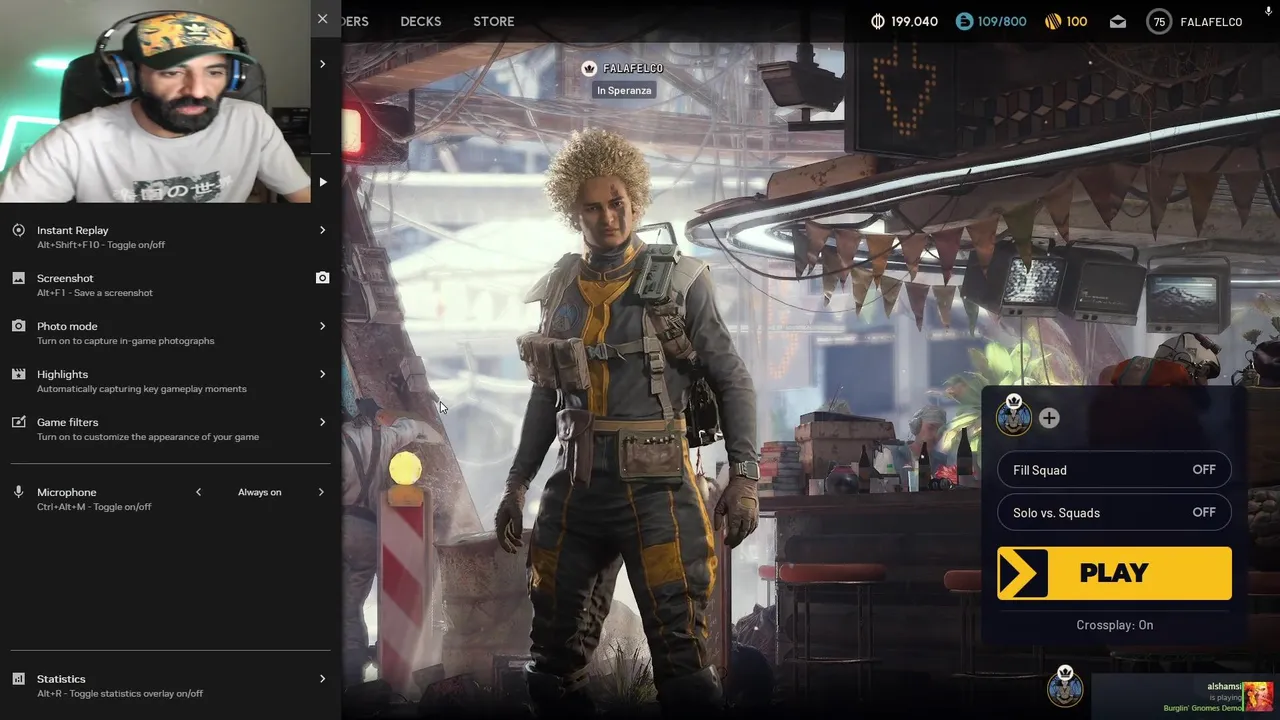Click the Highlights icon

(x=18, y=374)
